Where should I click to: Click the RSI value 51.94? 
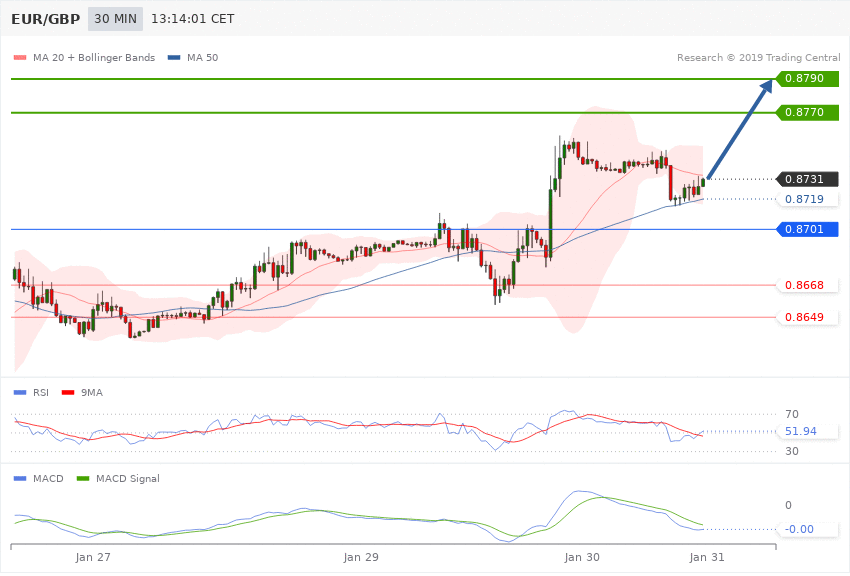[801, 431]
